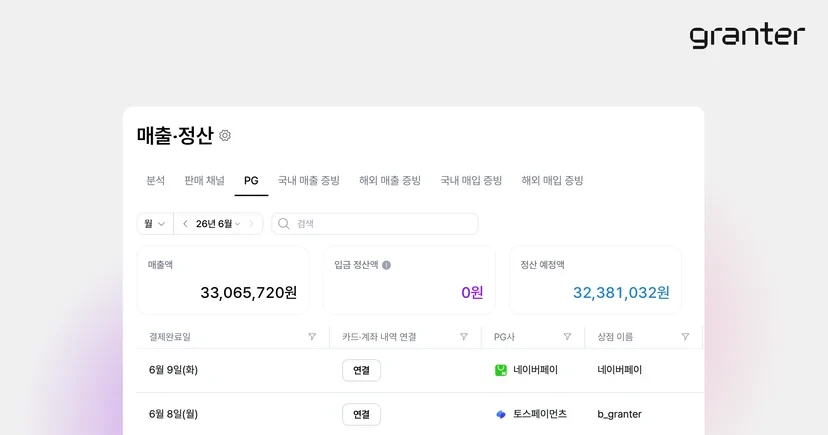Screen dimensions: 828x435
Task: Select the PG tab
Action: click(251, 181)
